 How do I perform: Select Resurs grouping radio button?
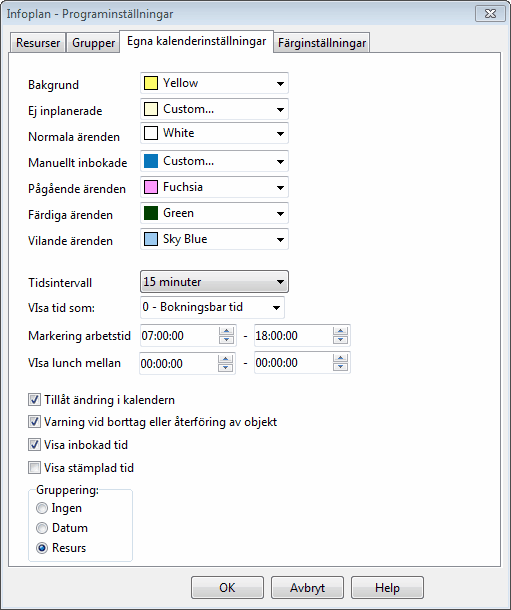pos(42,548)
